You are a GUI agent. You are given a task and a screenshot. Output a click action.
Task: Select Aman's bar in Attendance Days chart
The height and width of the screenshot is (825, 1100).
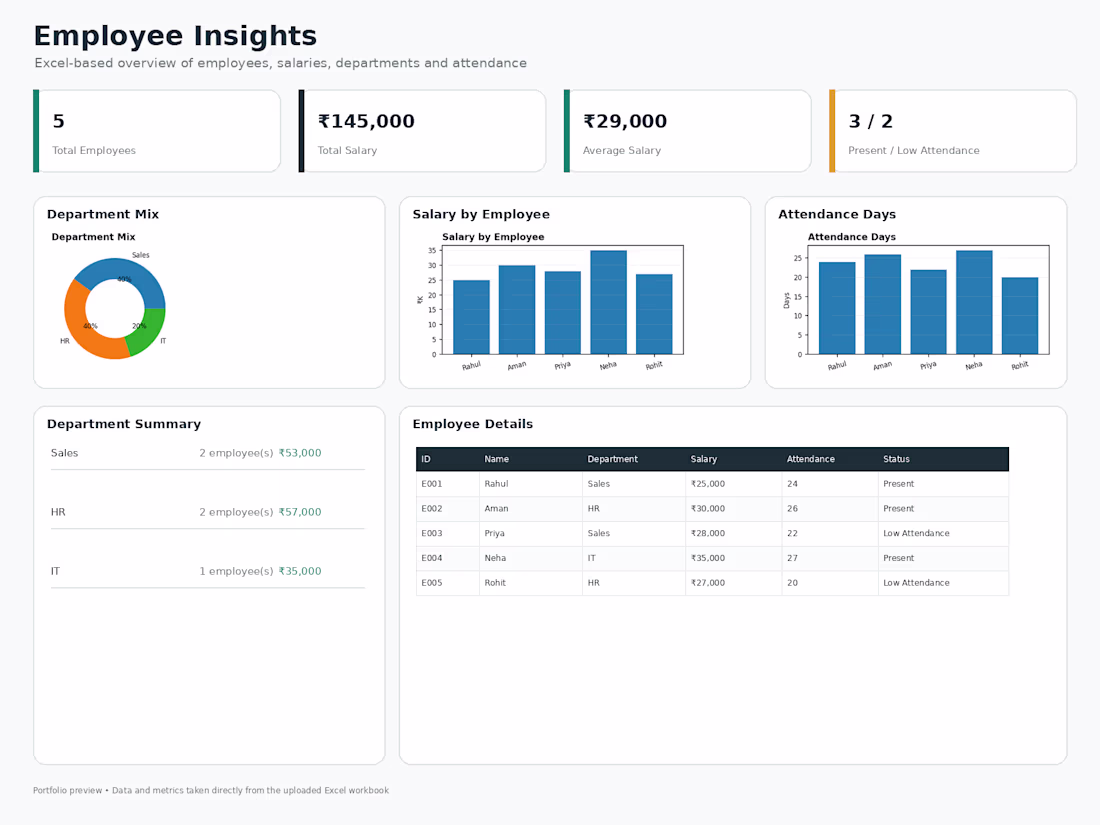pos(883,304)
